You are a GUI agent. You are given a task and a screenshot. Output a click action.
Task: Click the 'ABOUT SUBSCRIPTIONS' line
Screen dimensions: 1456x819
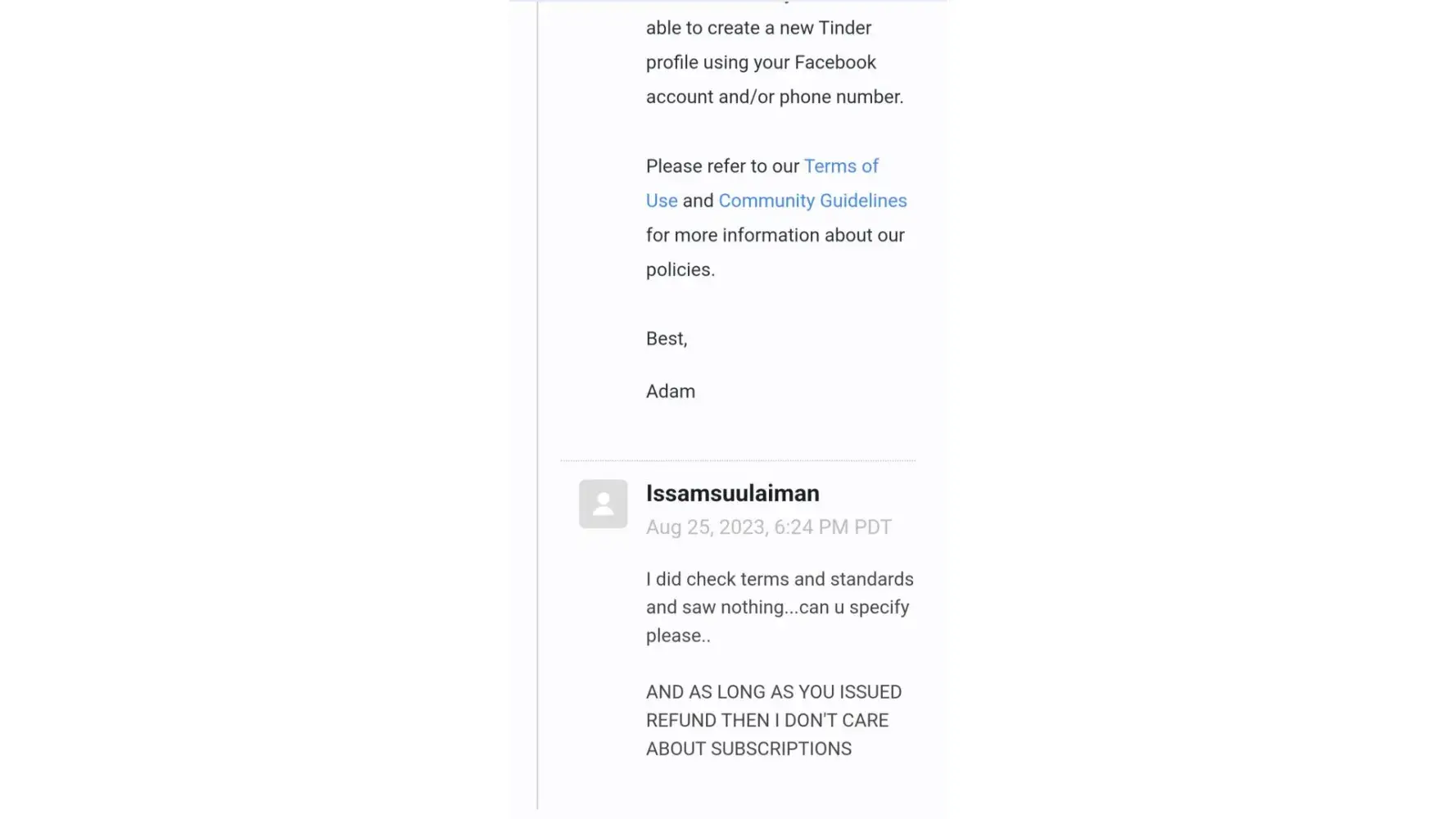(748, 749)
